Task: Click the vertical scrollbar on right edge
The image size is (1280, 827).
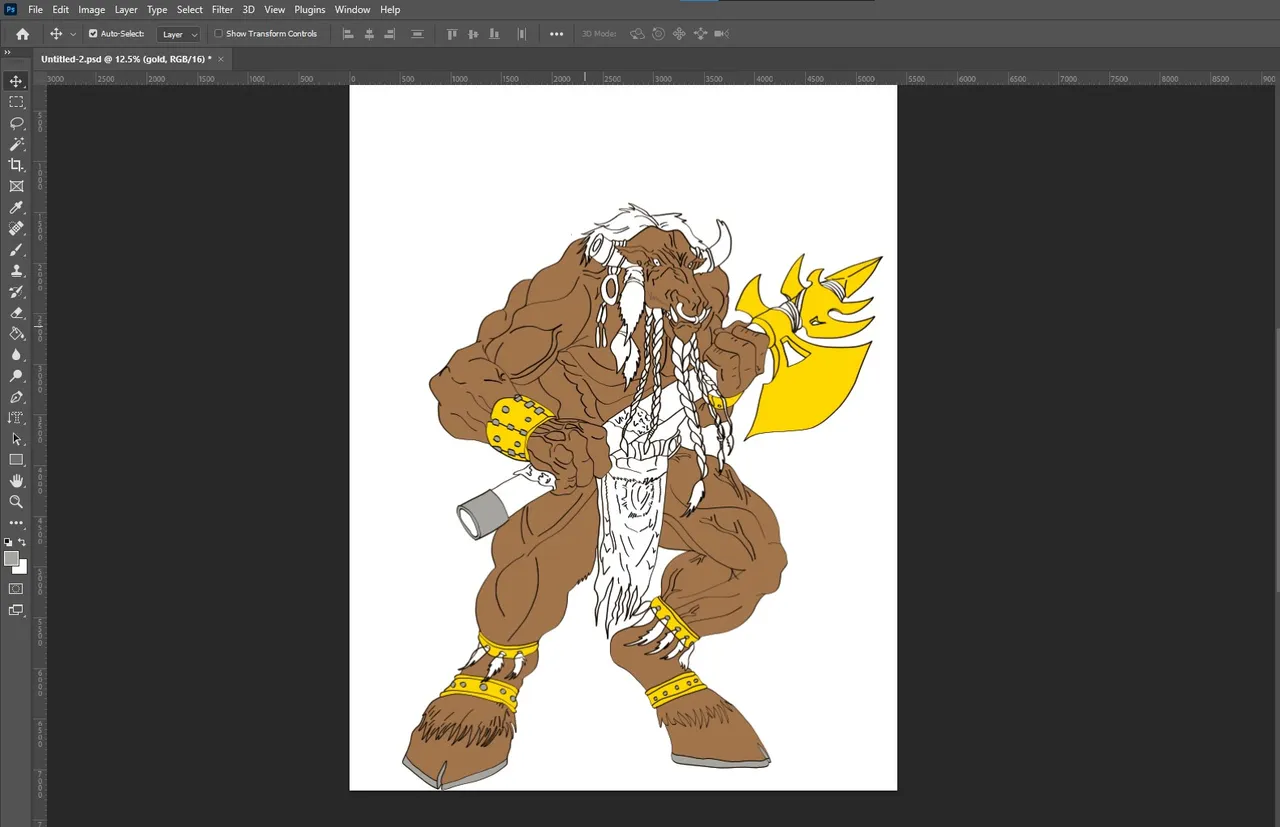Action: [x=1276, y=460]
